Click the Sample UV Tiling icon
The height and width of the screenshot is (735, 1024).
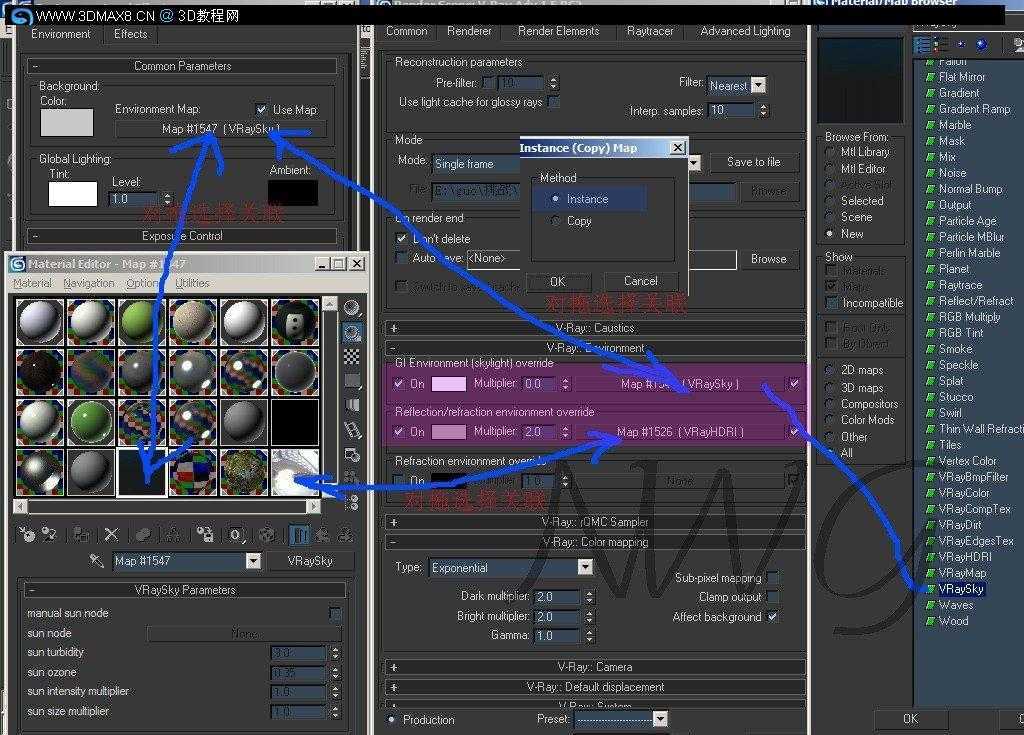[x=352, y=381]
